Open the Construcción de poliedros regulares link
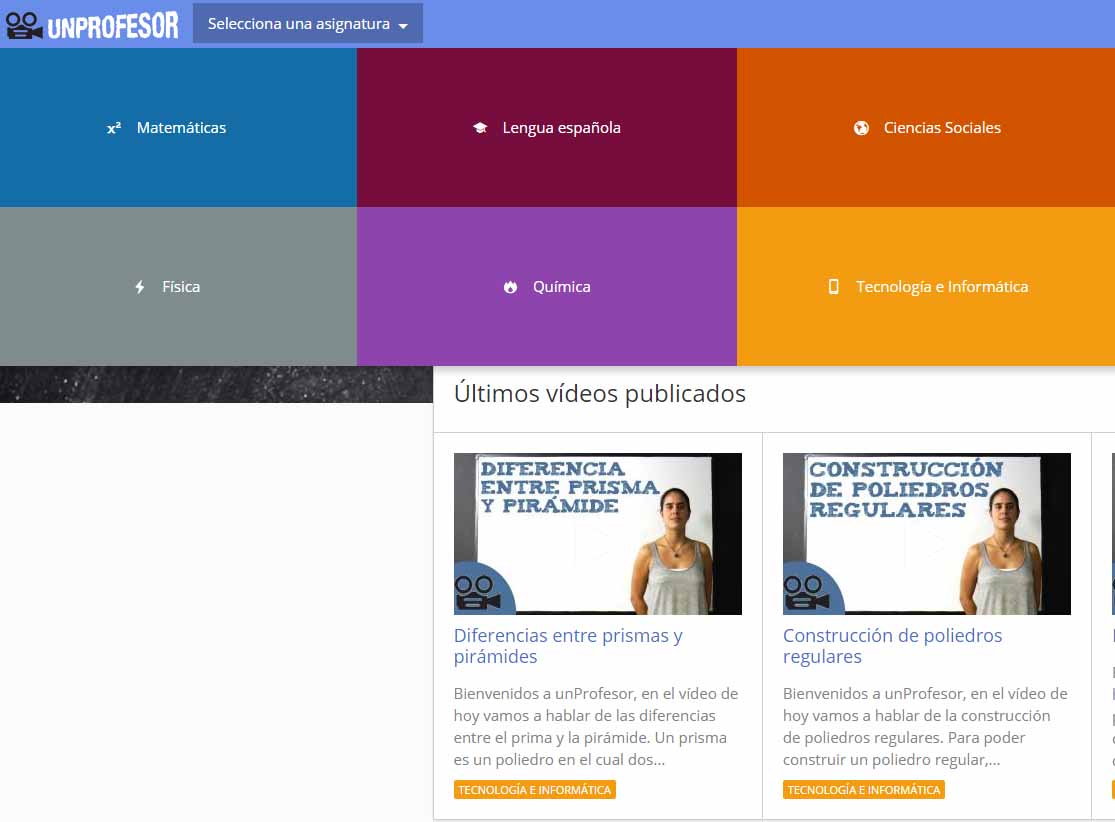Screen dimensions: 1115x822 click(892, 646)
